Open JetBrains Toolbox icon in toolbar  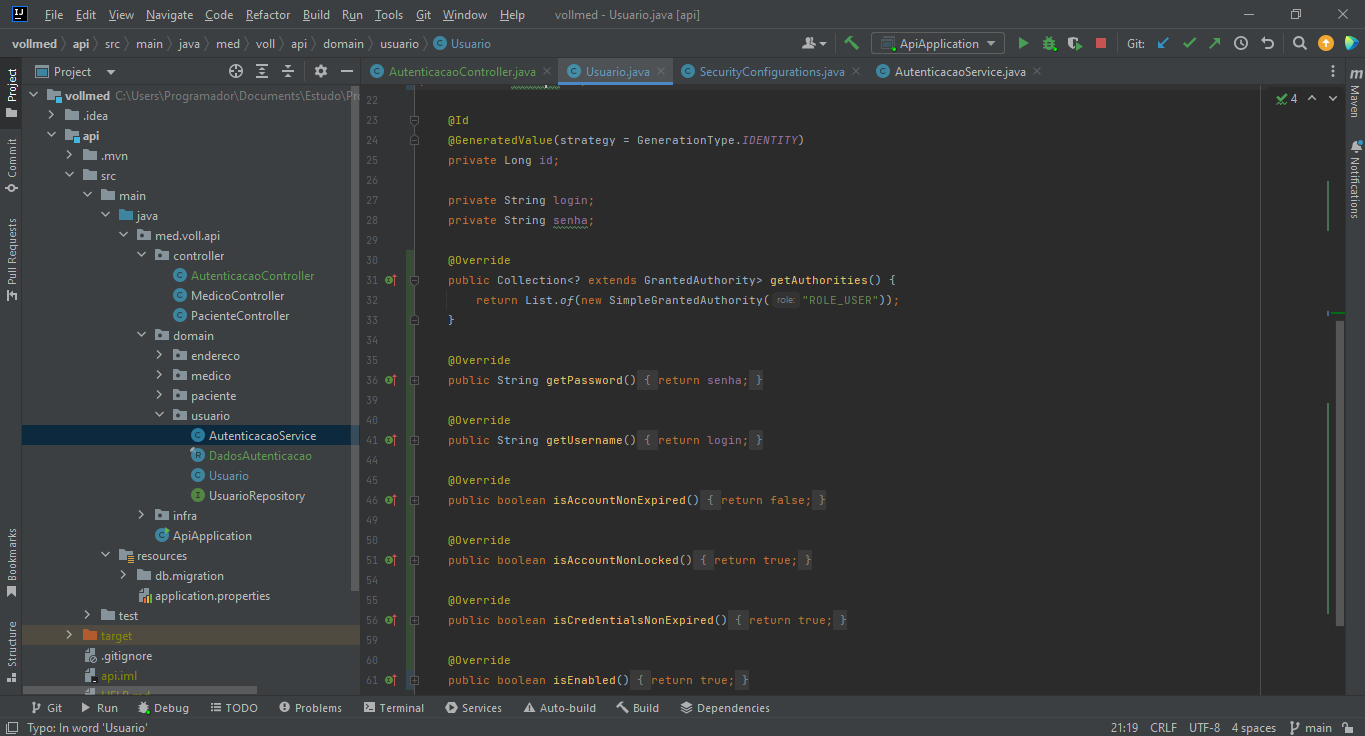pyautogui.click(x=1351, y=43)
